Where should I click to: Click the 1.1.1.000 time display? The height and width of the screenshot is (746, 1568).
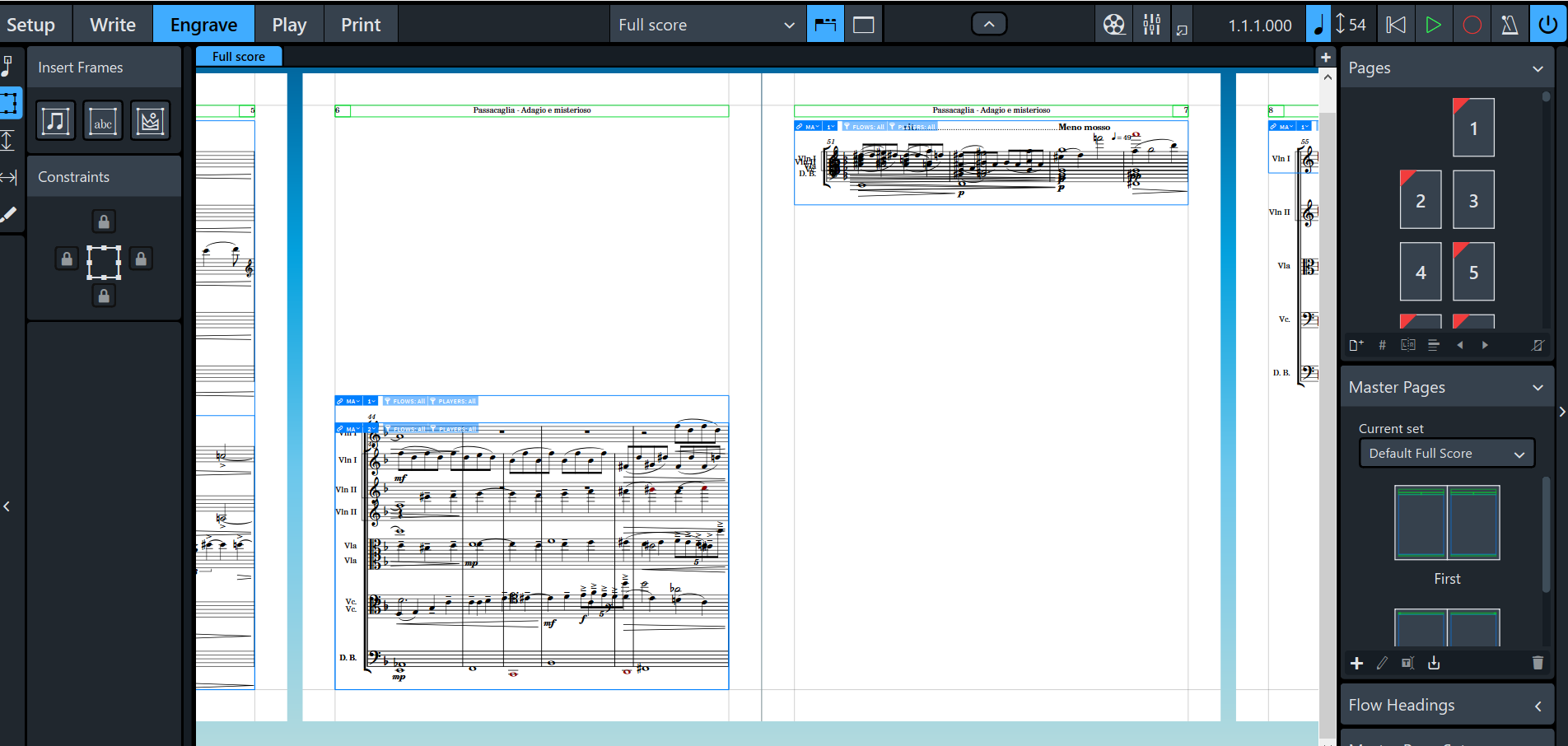click(1259, 26)
